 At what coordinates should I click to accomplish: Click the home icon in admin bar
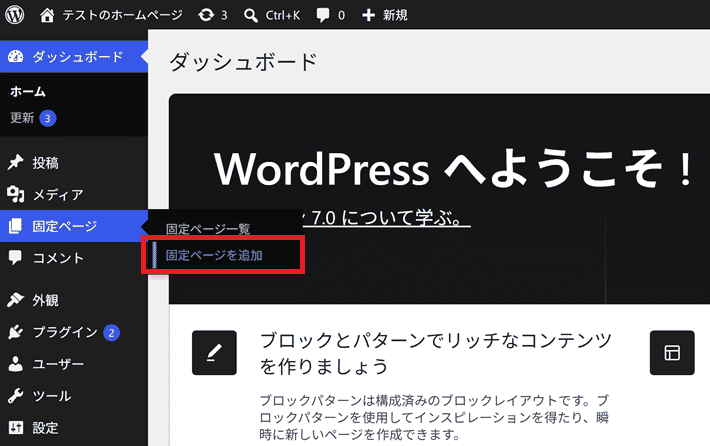pyautogui.click(x=47, y=15)
